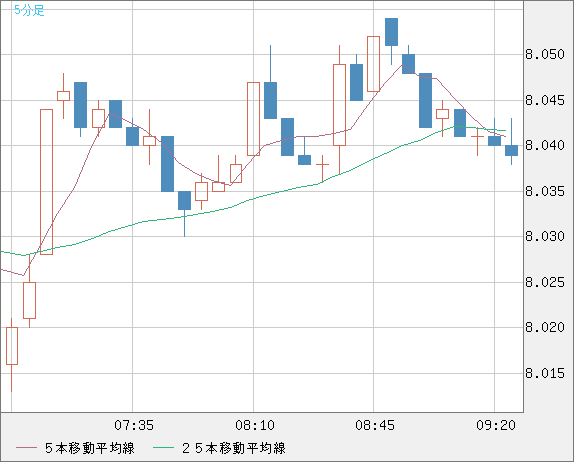This screenshot has height=462, width=574.
Task: Click the 07:35 time axis label
Action: pyautogui.click(x=134, y=425)
